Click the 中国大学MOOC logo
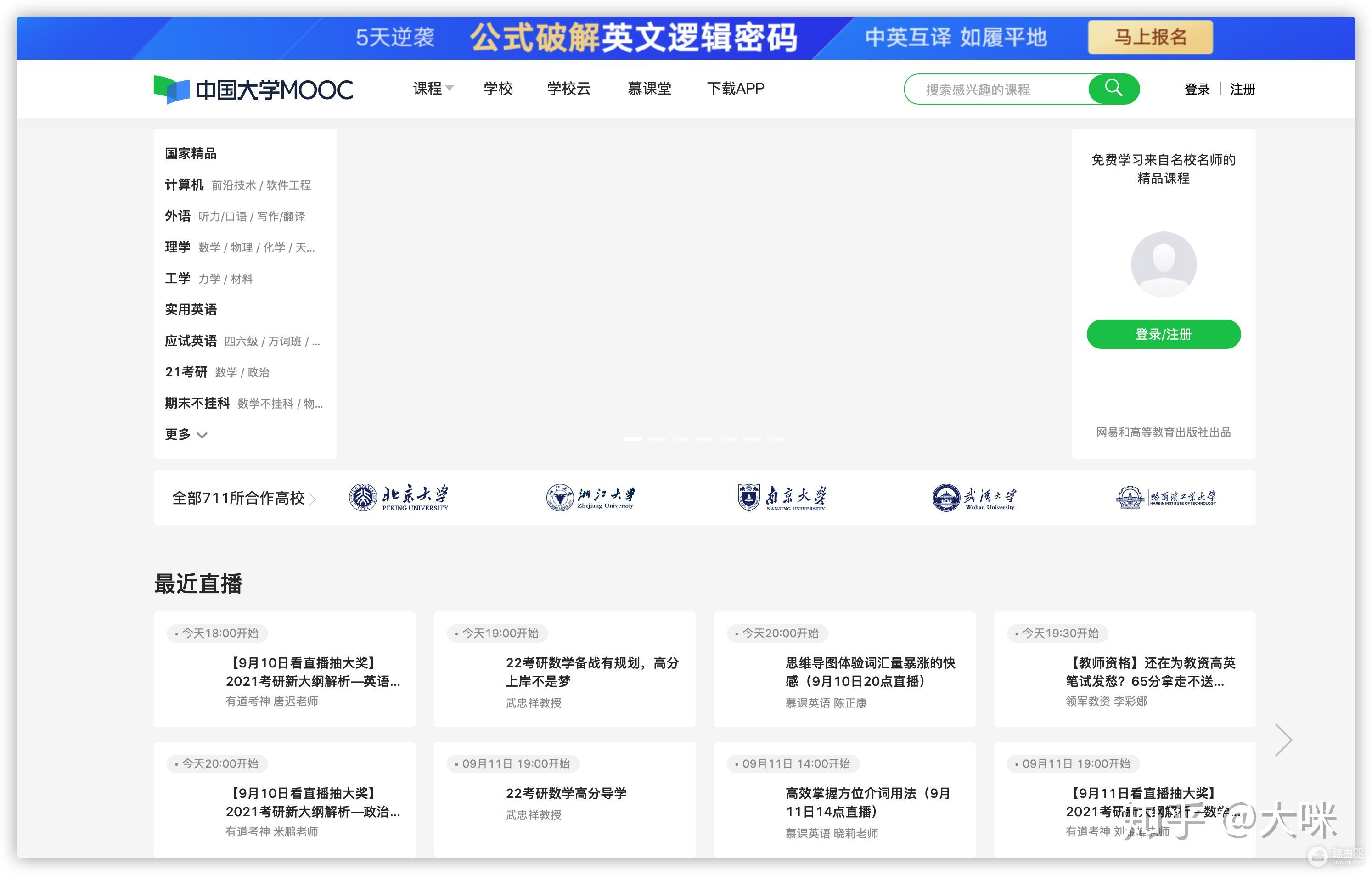Screen dimensions: 1372x875 (x=253, y=90)
